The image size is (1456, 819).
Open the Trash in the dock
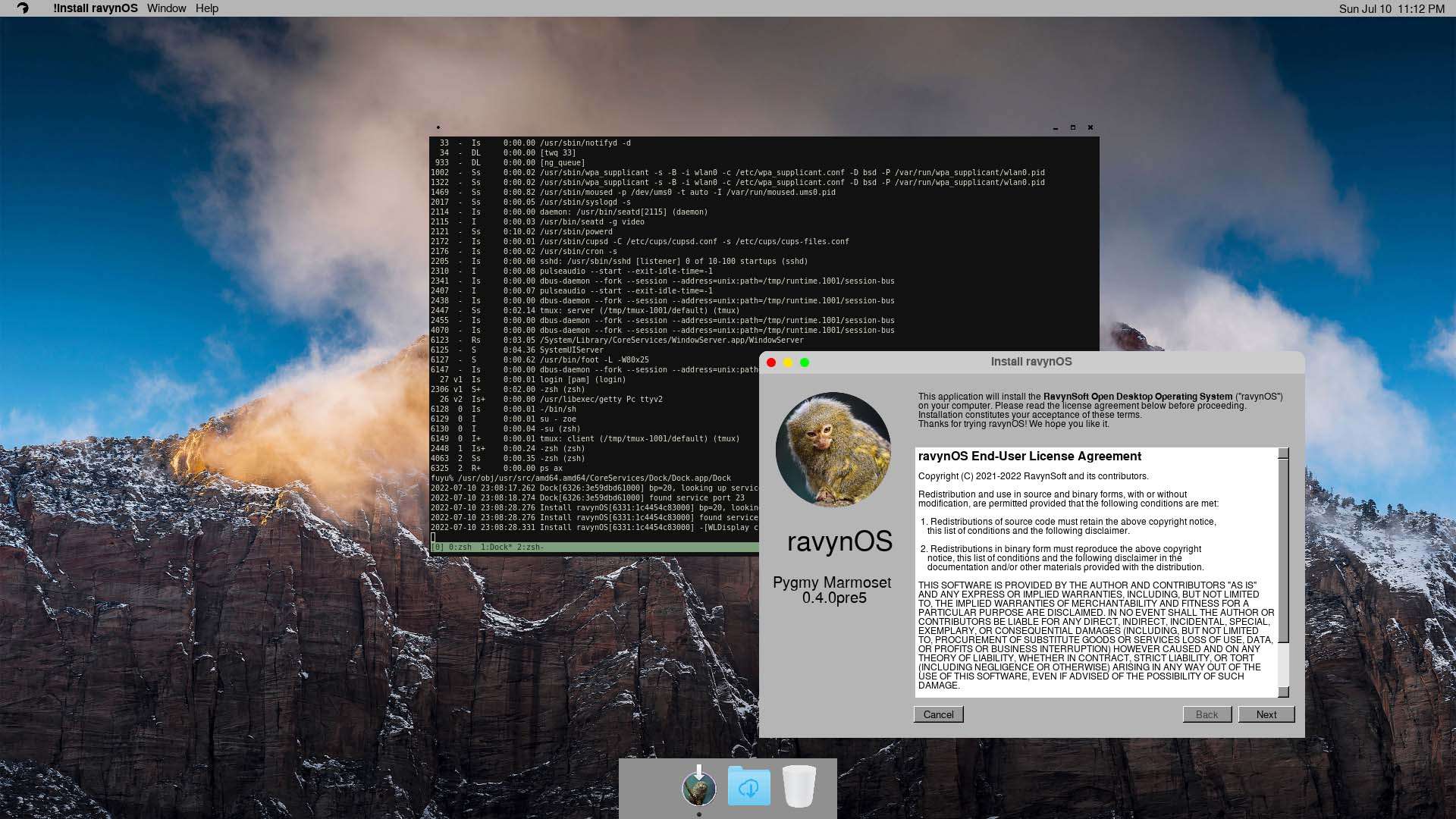coord(799,786)
